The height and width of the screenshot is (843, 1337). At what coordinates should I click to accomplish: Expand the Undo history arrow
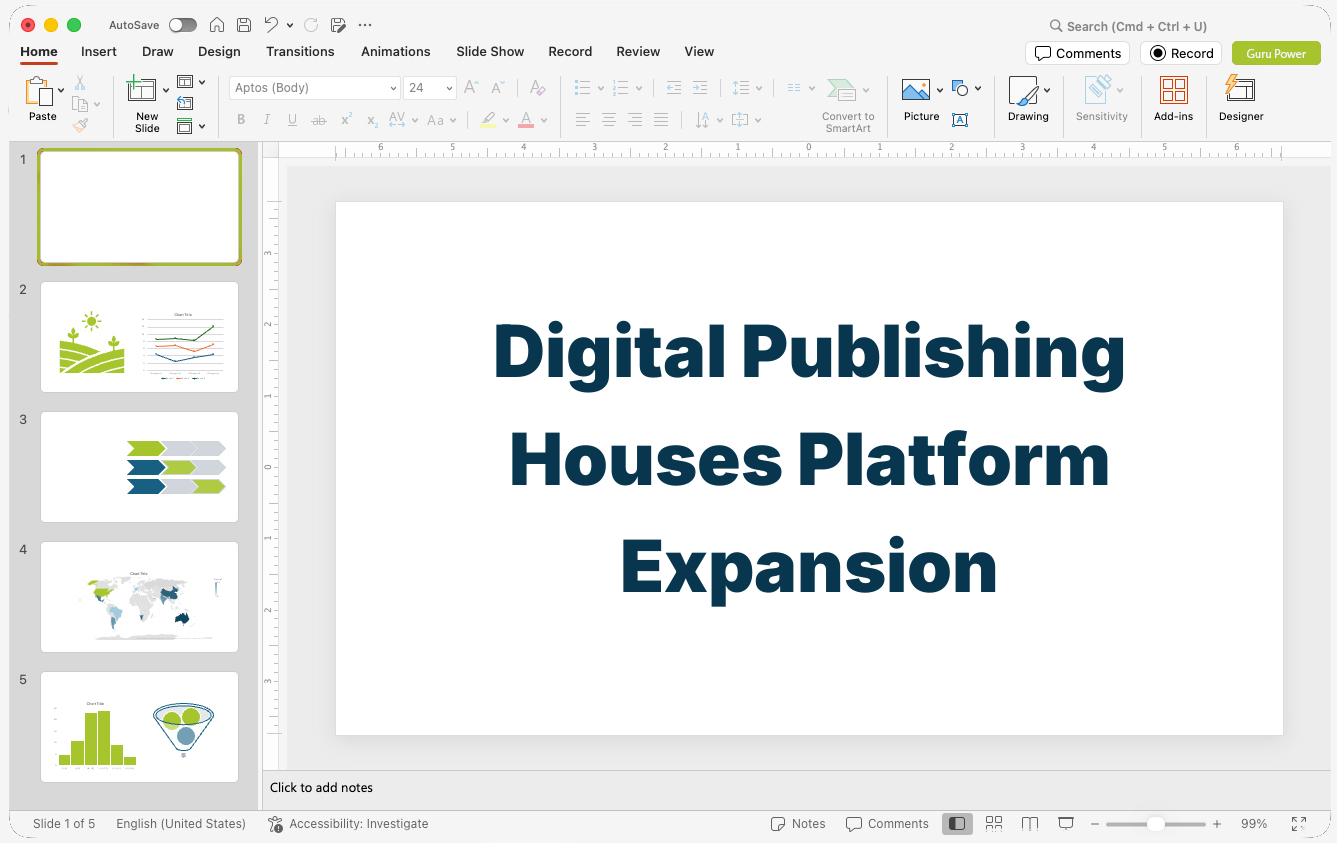click(290, 25)
